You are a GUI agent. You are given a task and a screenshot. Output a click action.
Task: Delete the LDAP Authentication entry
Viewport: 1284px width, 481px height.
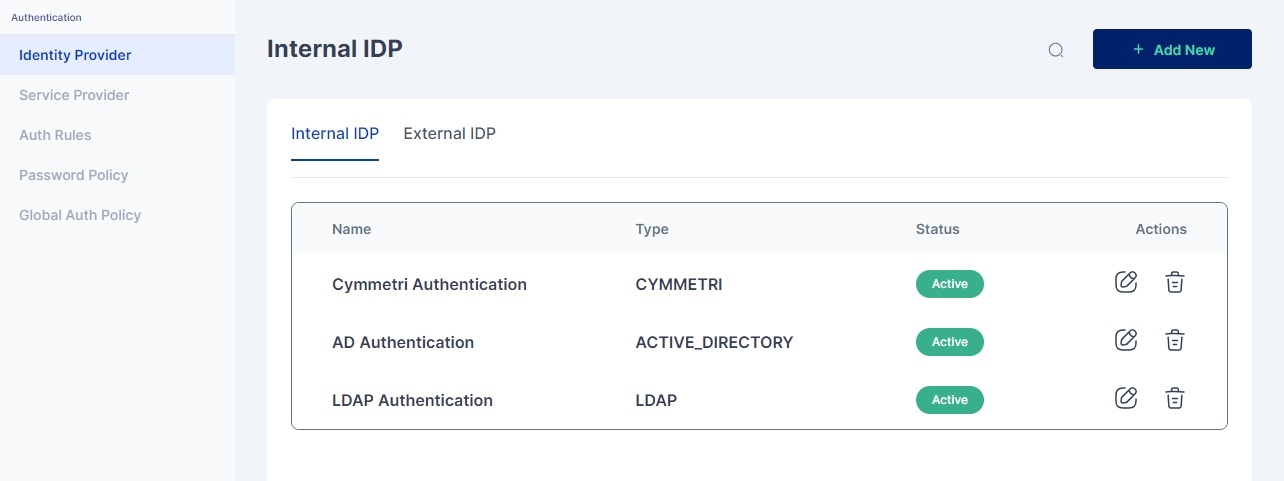1175,399
